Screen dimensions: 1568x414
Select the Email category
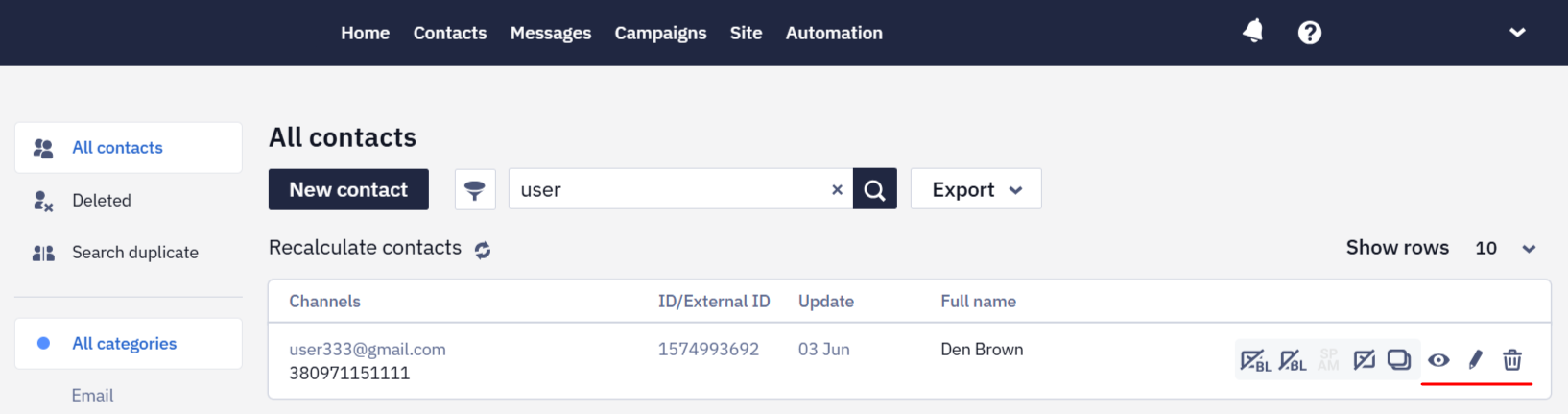coord(92,395)
